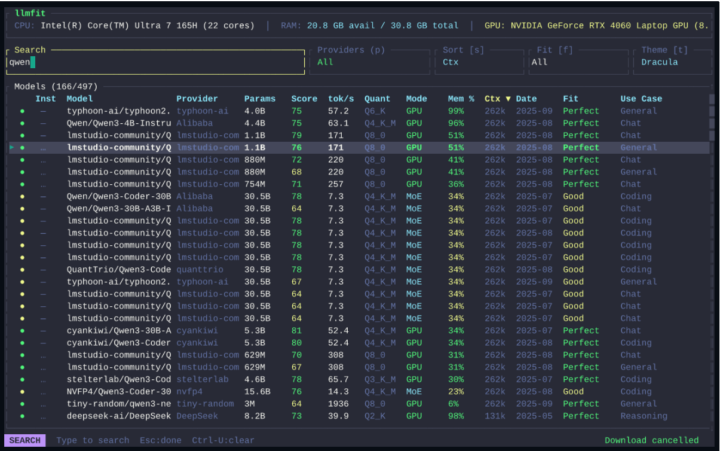Click the yellow dot next to Qwen/Qwen3-Coder-30B
720x451 pixels.
click(22, 196)
